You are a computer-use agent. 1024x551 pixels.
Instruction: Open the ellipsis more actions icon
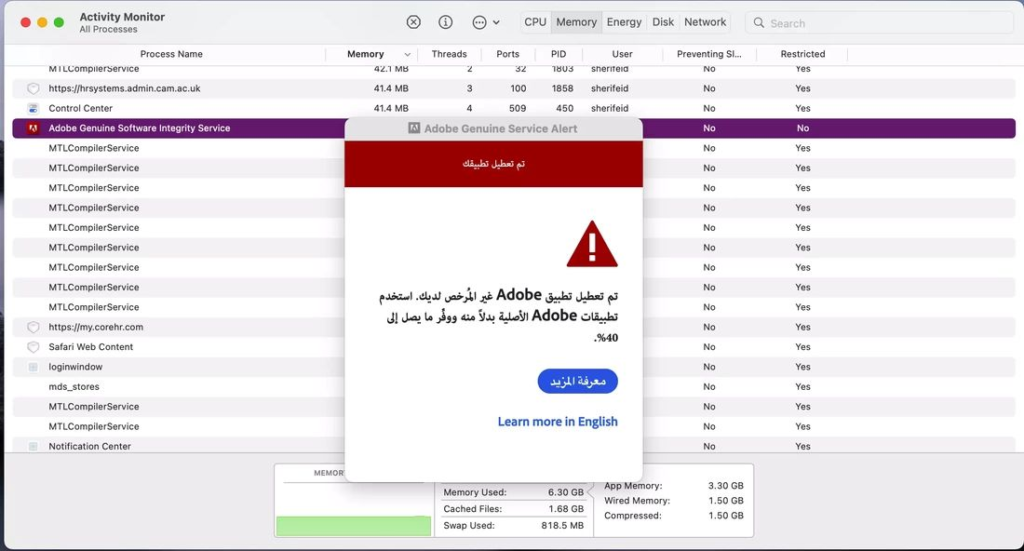(479, 22)
